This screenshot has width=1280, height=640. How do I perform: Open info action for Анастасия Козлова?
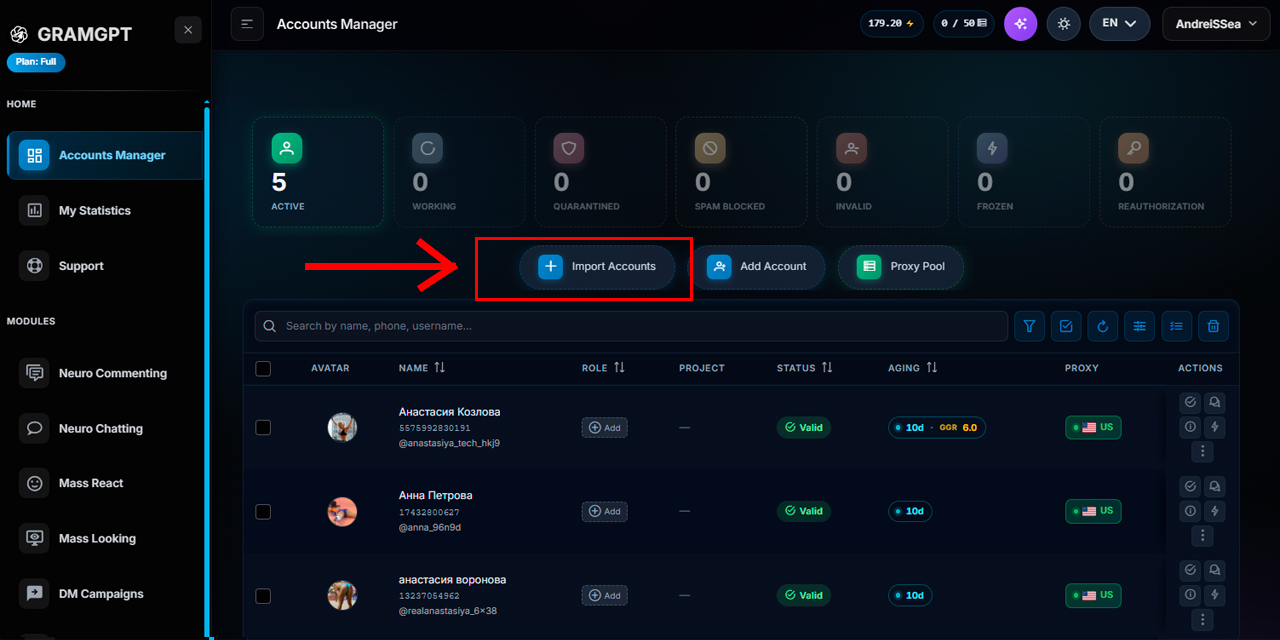click(x=1190, y=427)
